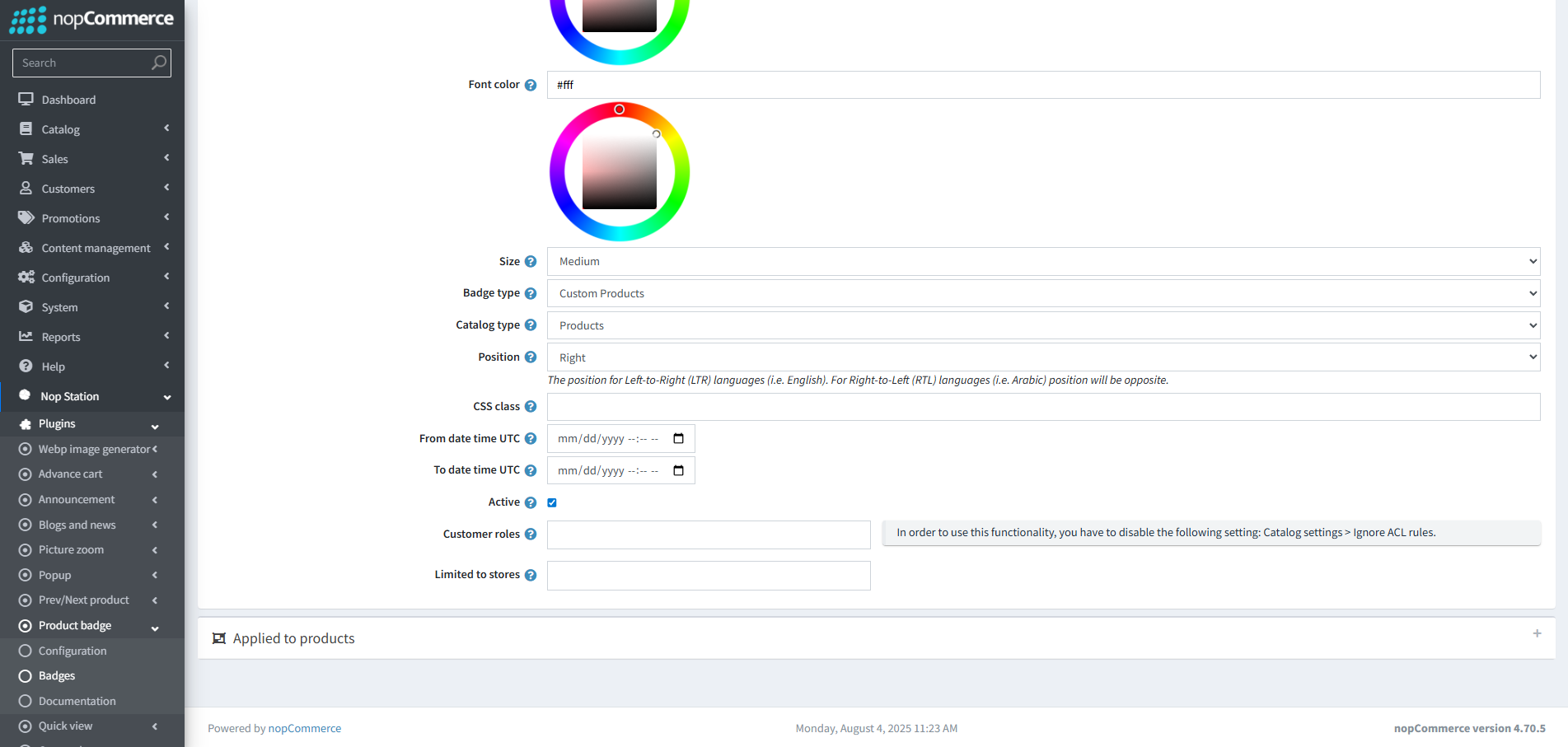The width and height of the screenshot is (1568, 747).
Task: Click the Catalog type help tooltip icon
Action: click(x=531, y=325)
